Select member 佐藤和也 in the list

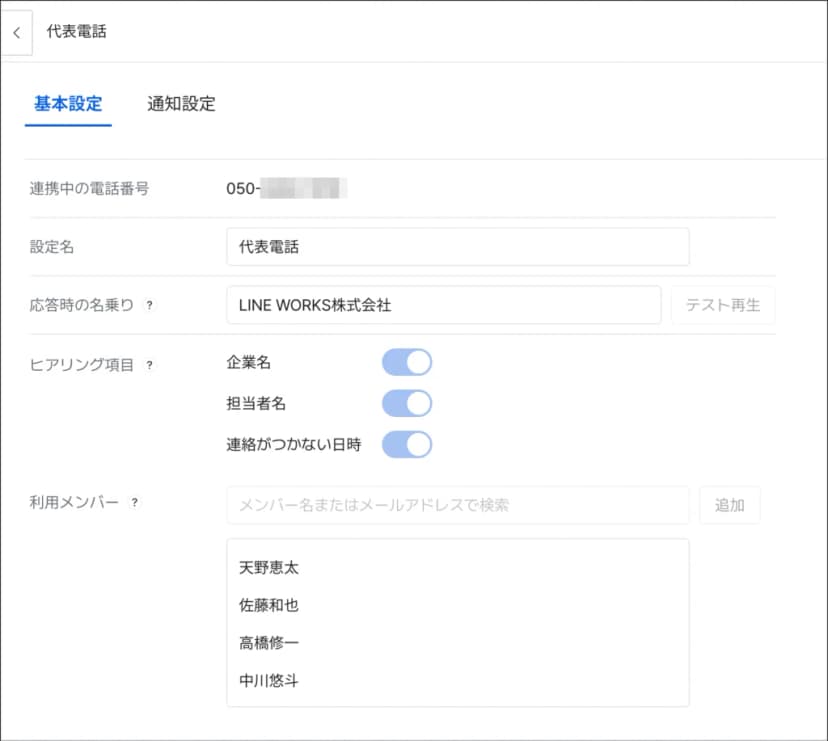[x=269, y=605]
